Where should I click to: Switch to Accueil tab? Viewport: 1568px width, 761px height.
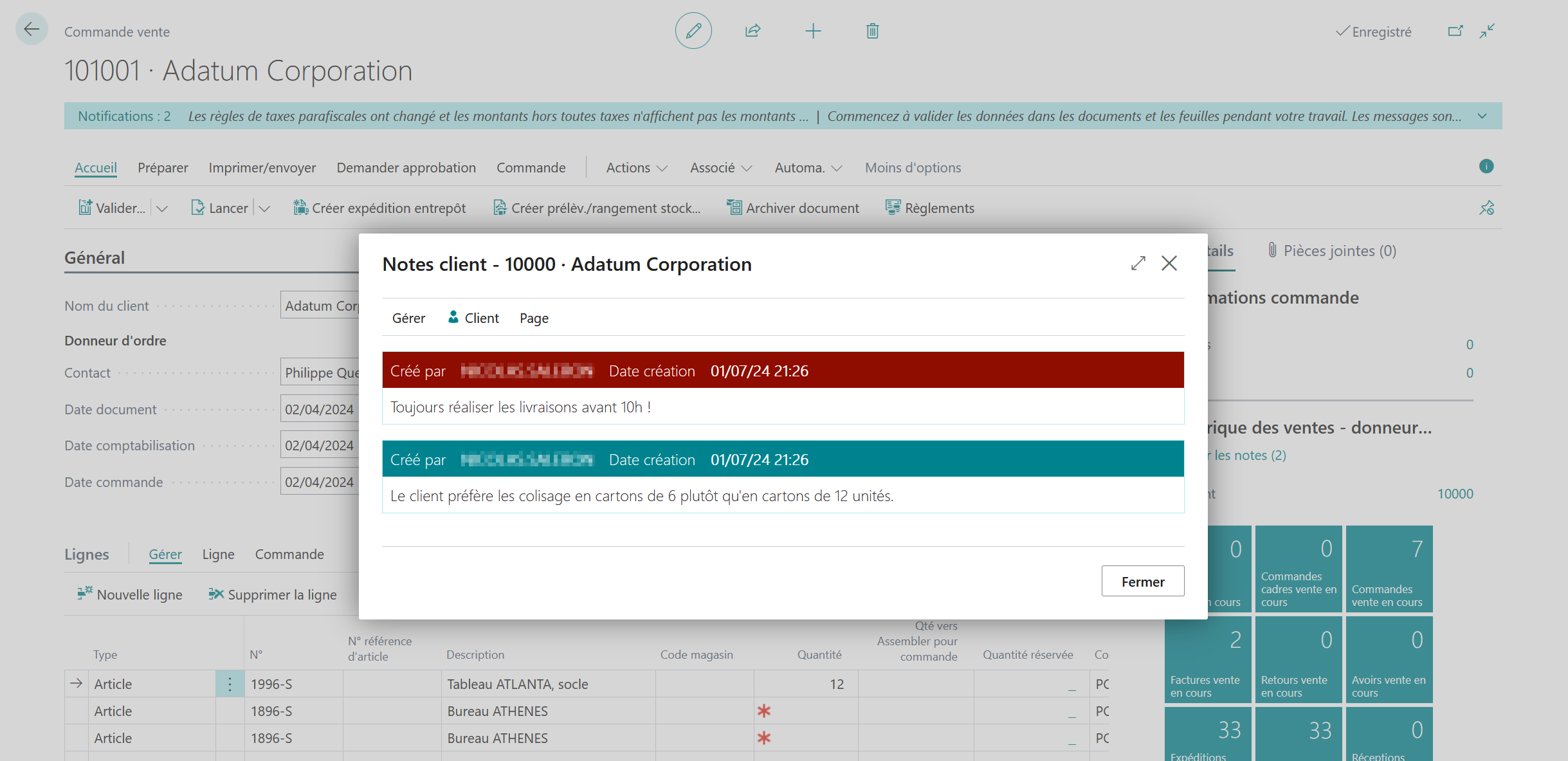click(x=96, y=168)
